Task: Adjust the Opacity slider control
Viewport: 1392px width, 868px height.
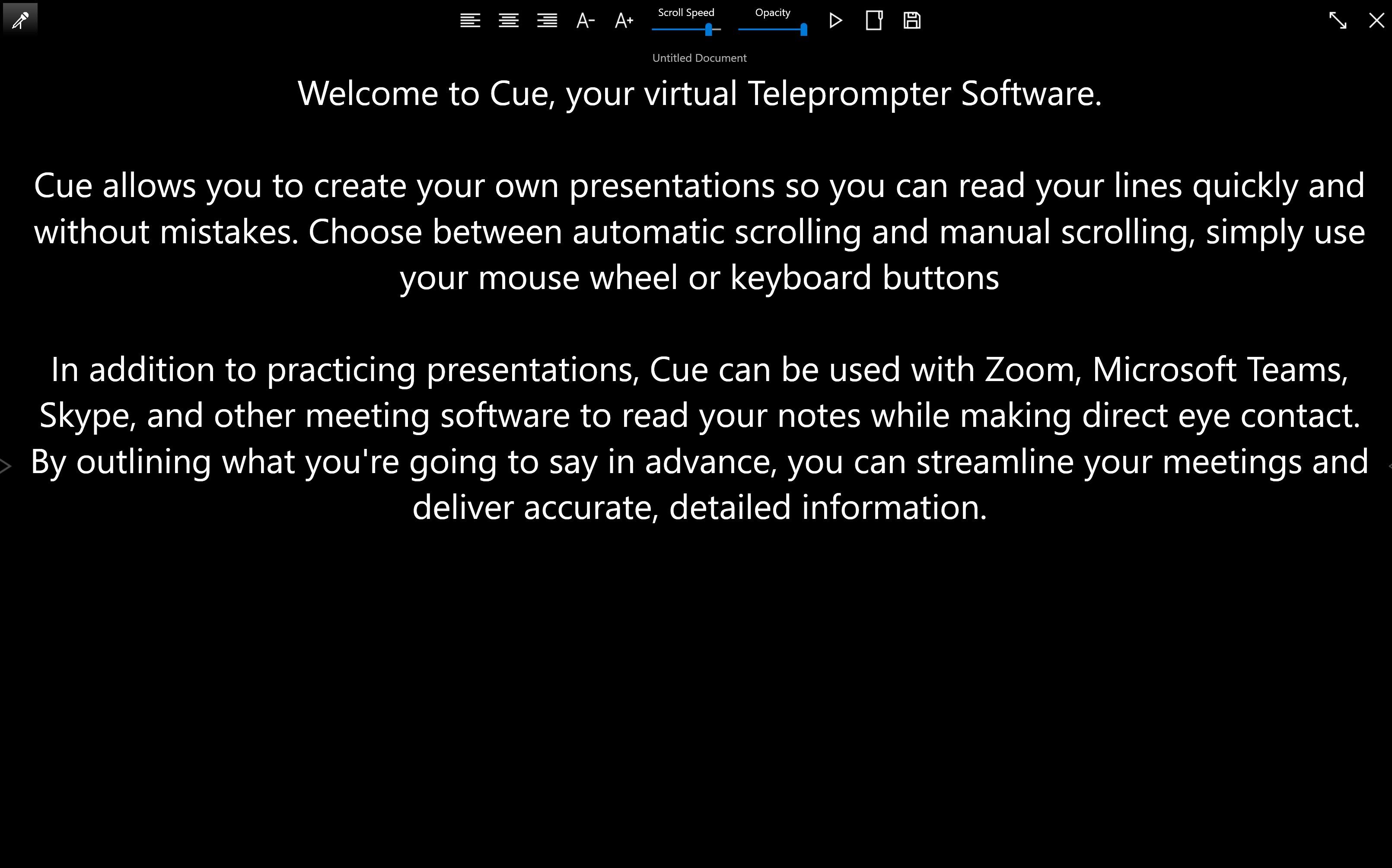Action: pos(804,29)
